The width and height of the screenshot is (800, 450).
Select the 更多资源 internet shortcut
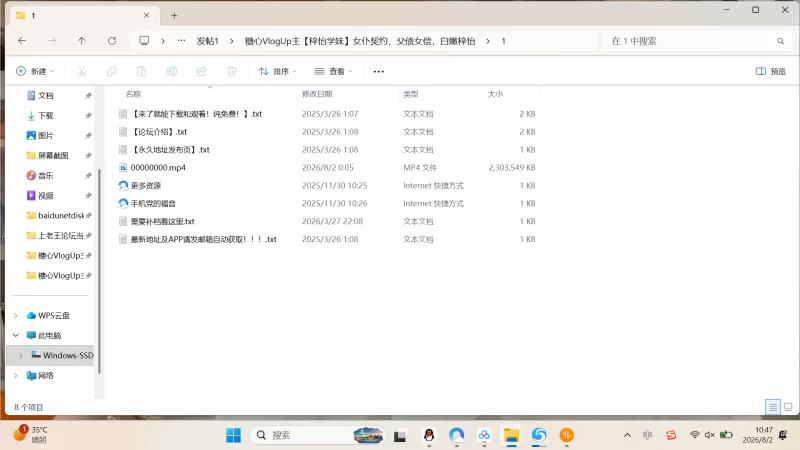point(146,185)
